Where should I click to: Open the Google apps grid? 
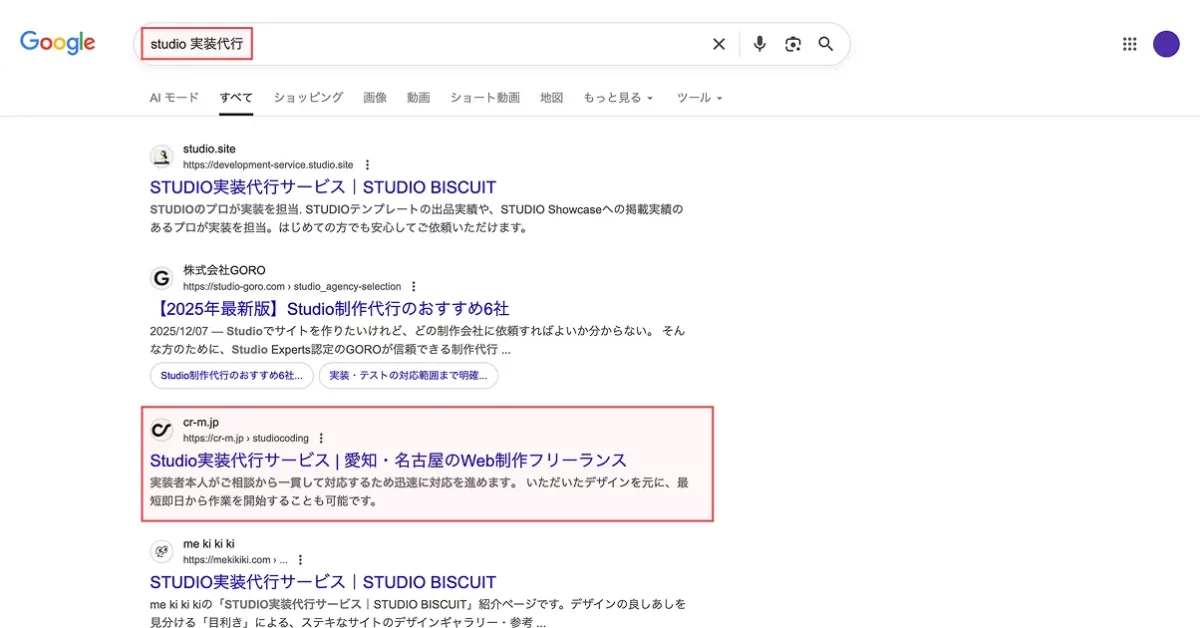pos(1130,44)
